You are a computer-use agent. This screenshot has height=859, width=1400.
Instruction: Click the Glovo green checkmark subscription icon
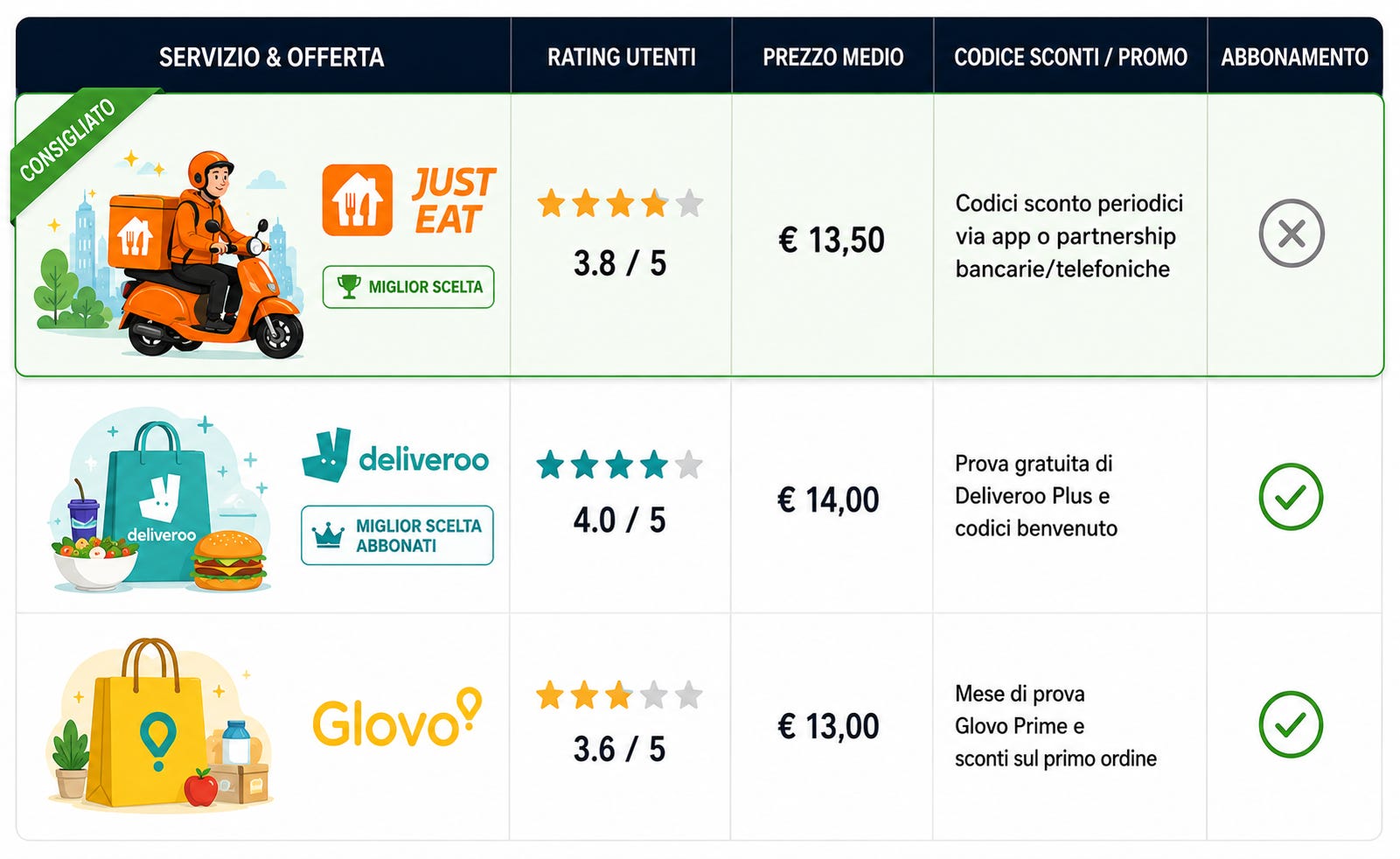(x=1291, y=724)
